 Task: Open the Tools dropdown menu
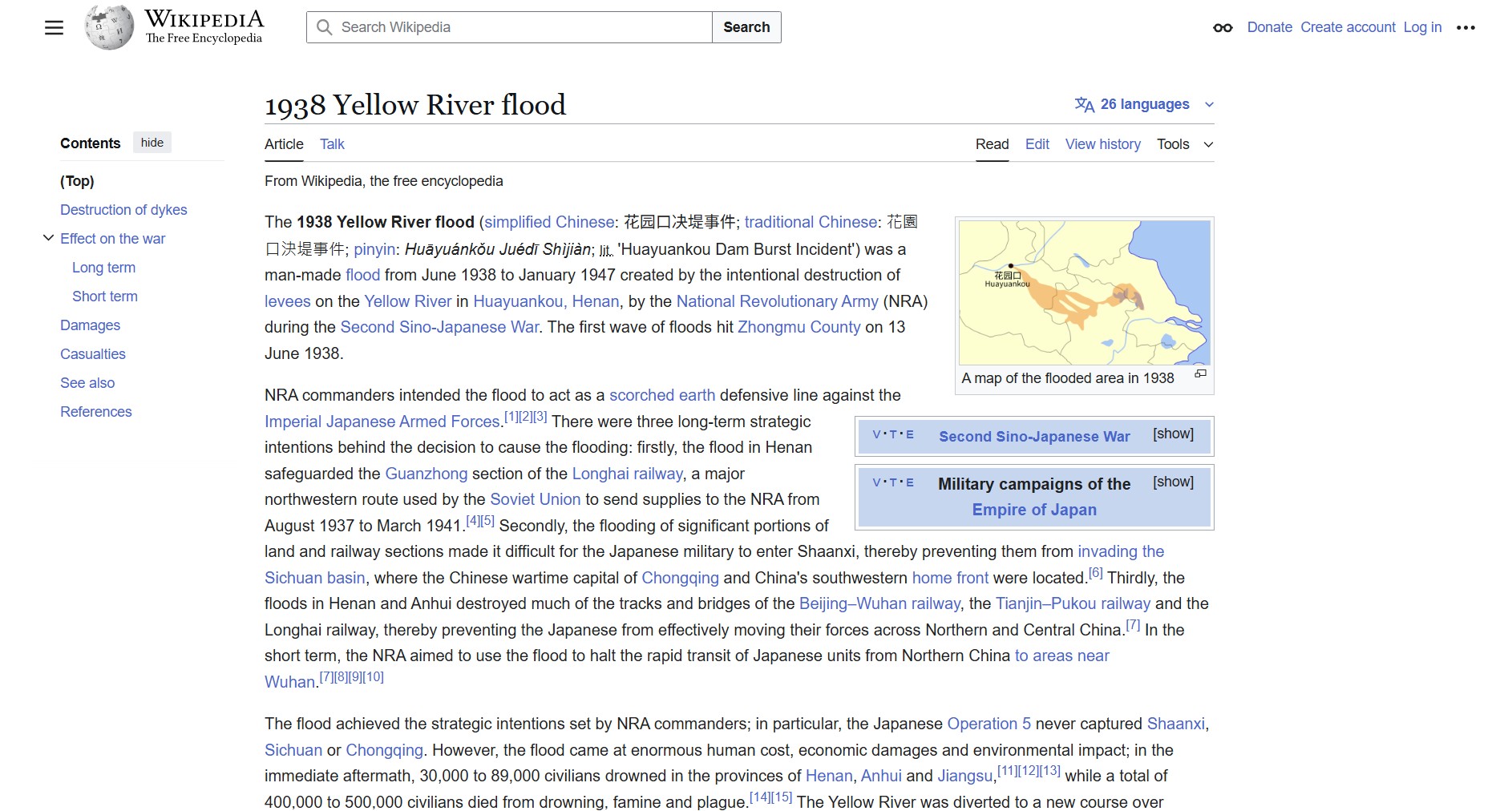1185,144
